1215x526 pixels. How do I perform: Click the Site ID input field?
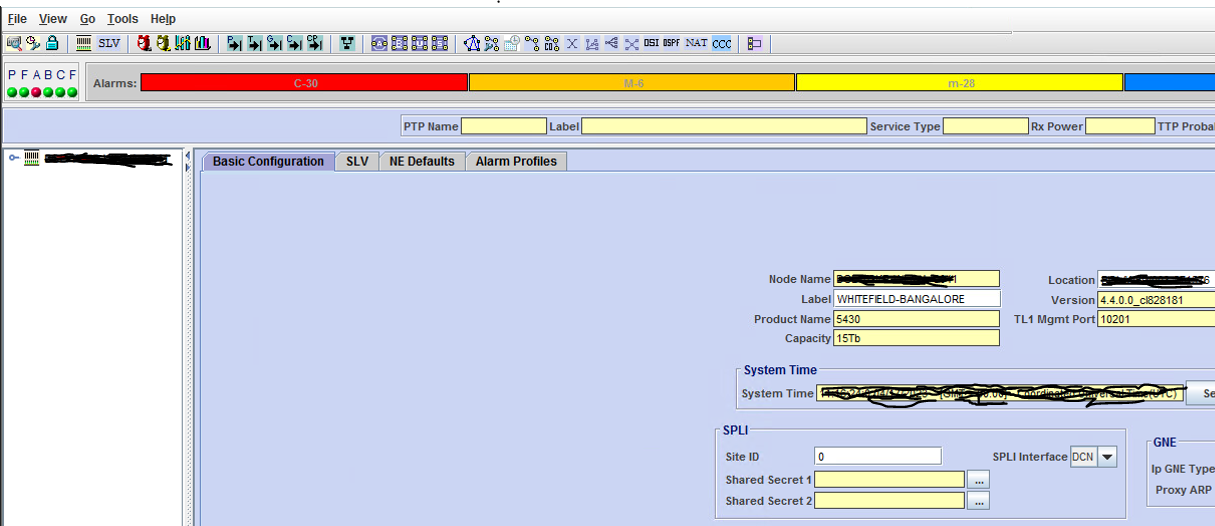coord(878,457)
